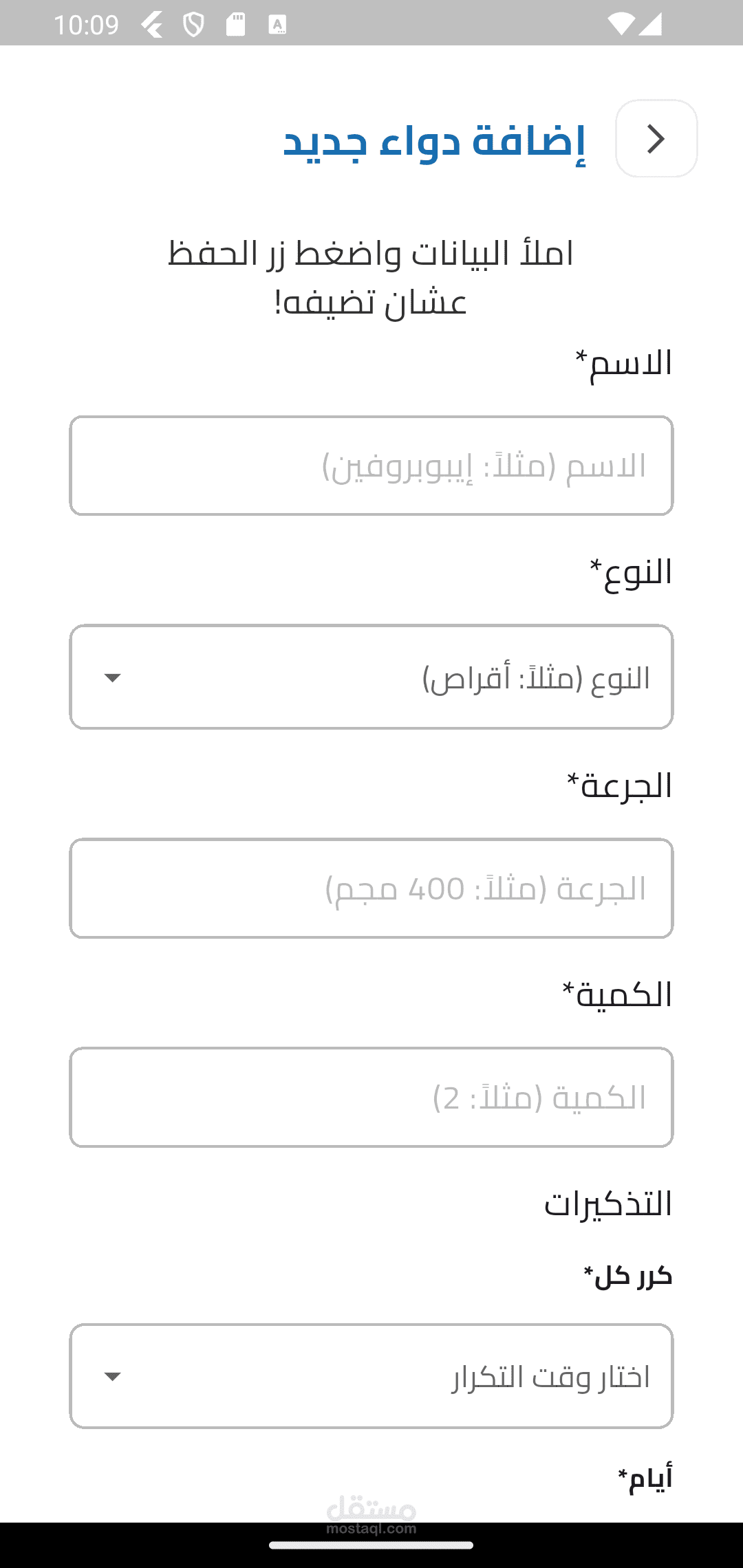Viewport: 743px width, 1568px height.
Task: Tap the cellular signal icon
Action: 650,25
